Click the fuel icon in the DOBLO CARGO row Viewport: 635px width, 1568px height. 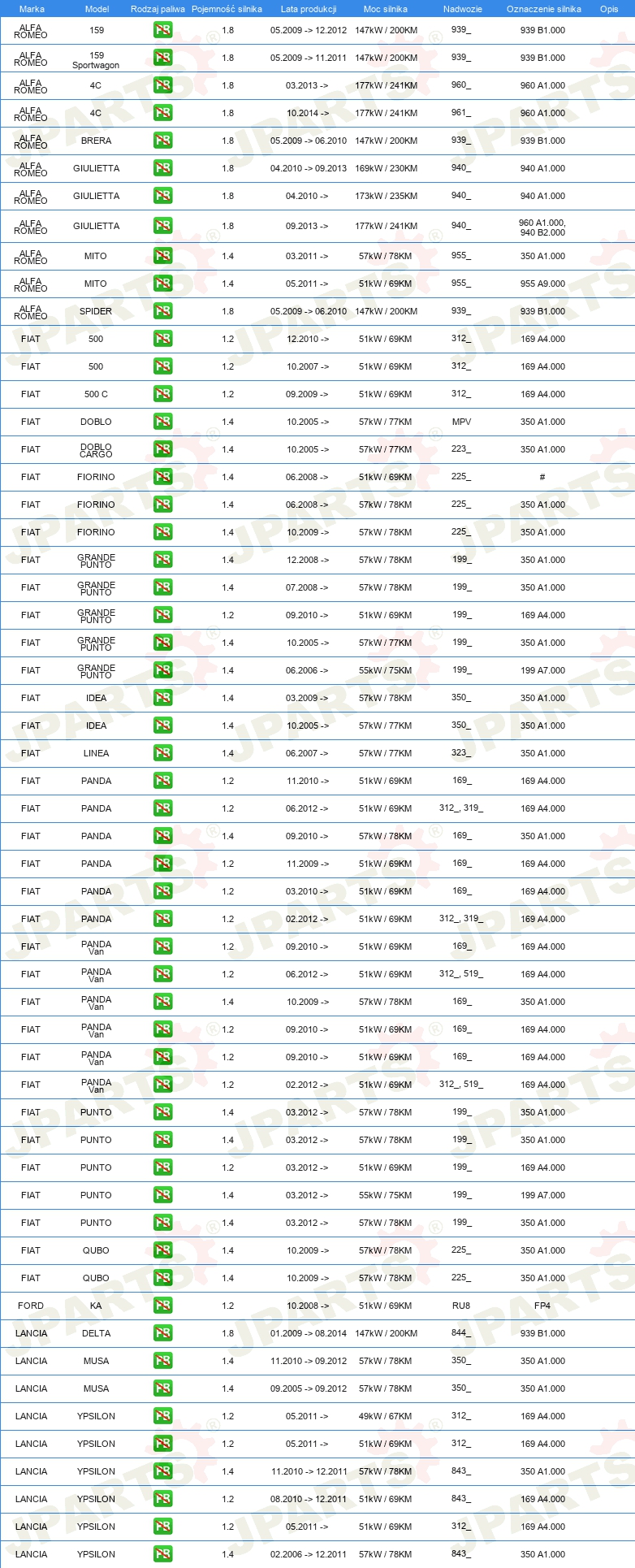(x=163, y=449)
